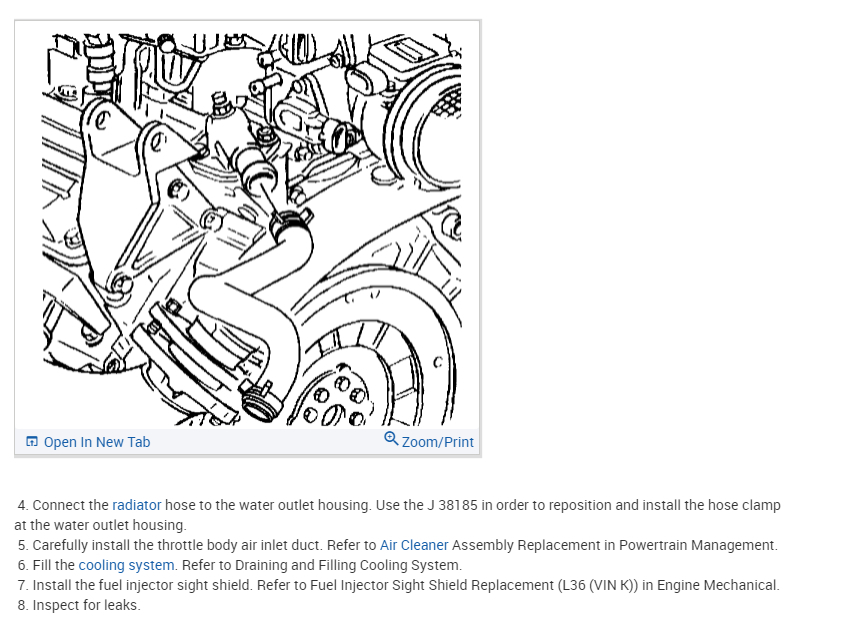Click the round throttle body opening in diagram

point(433,127)
